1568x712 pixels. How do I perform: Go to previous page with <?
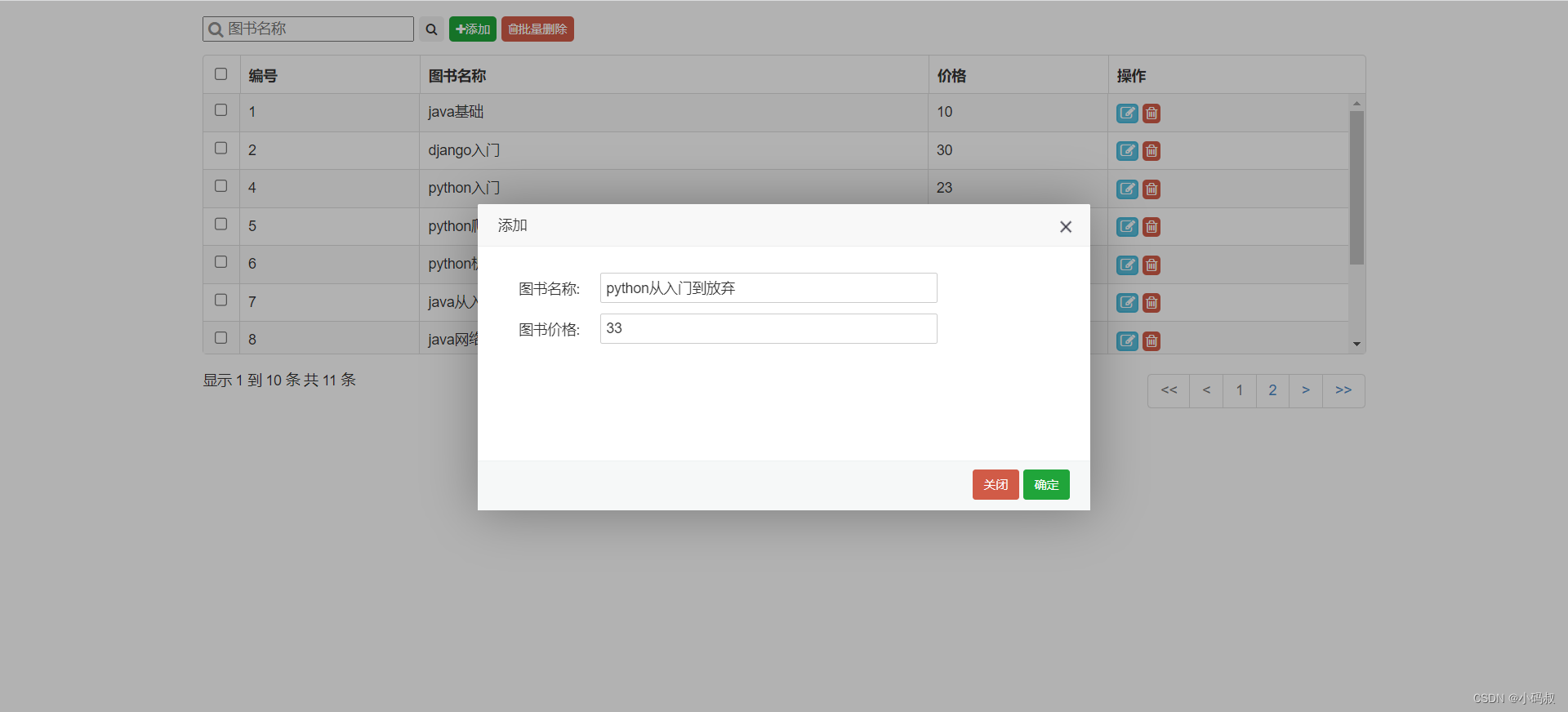1206,391
